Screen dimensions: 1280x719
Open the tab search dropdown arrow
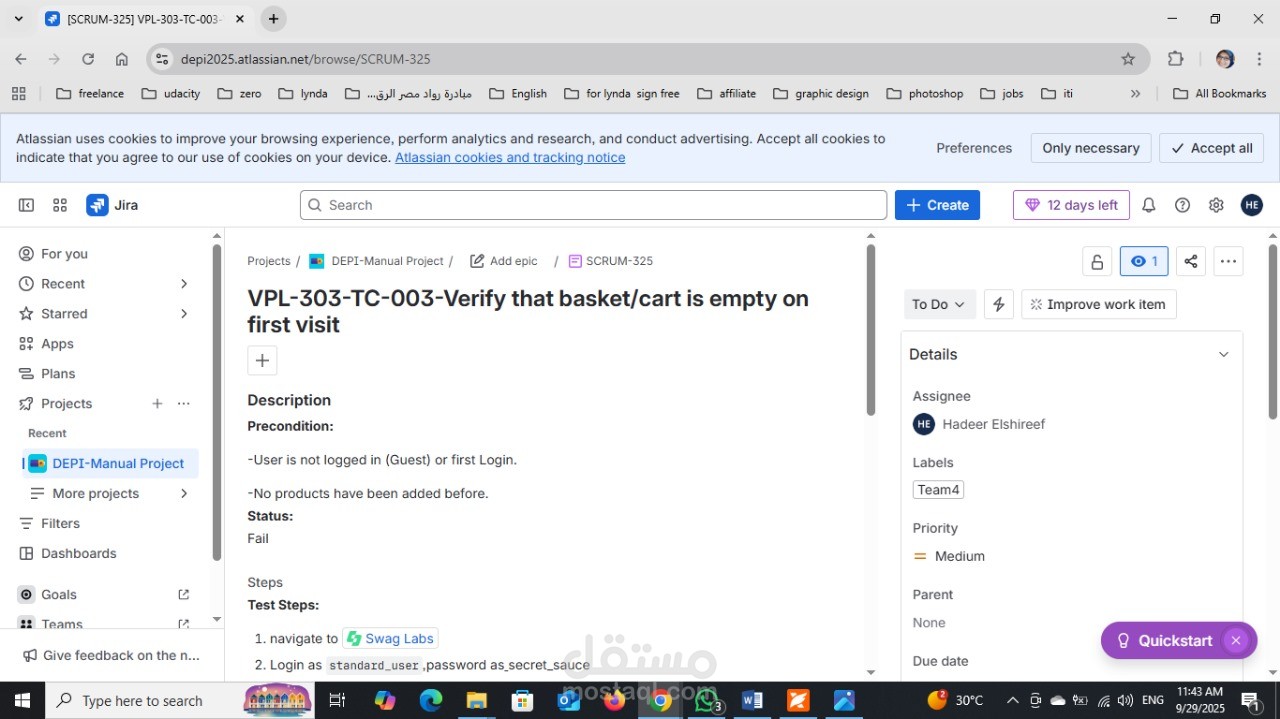pos(18,18)
